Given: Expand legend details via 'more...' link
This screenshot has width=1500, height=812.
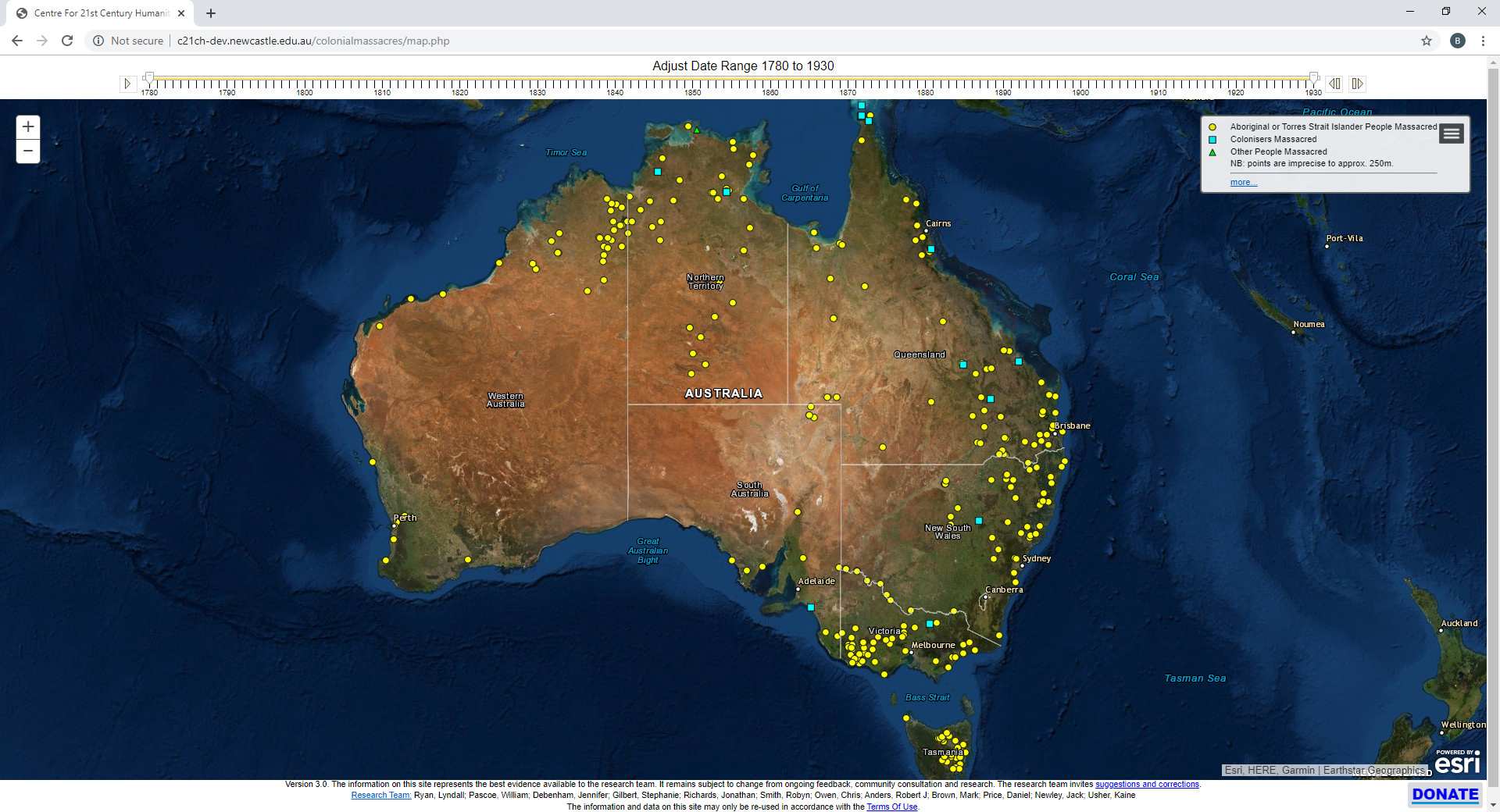Looking at the screenshot, I should tap(1243, 182).
